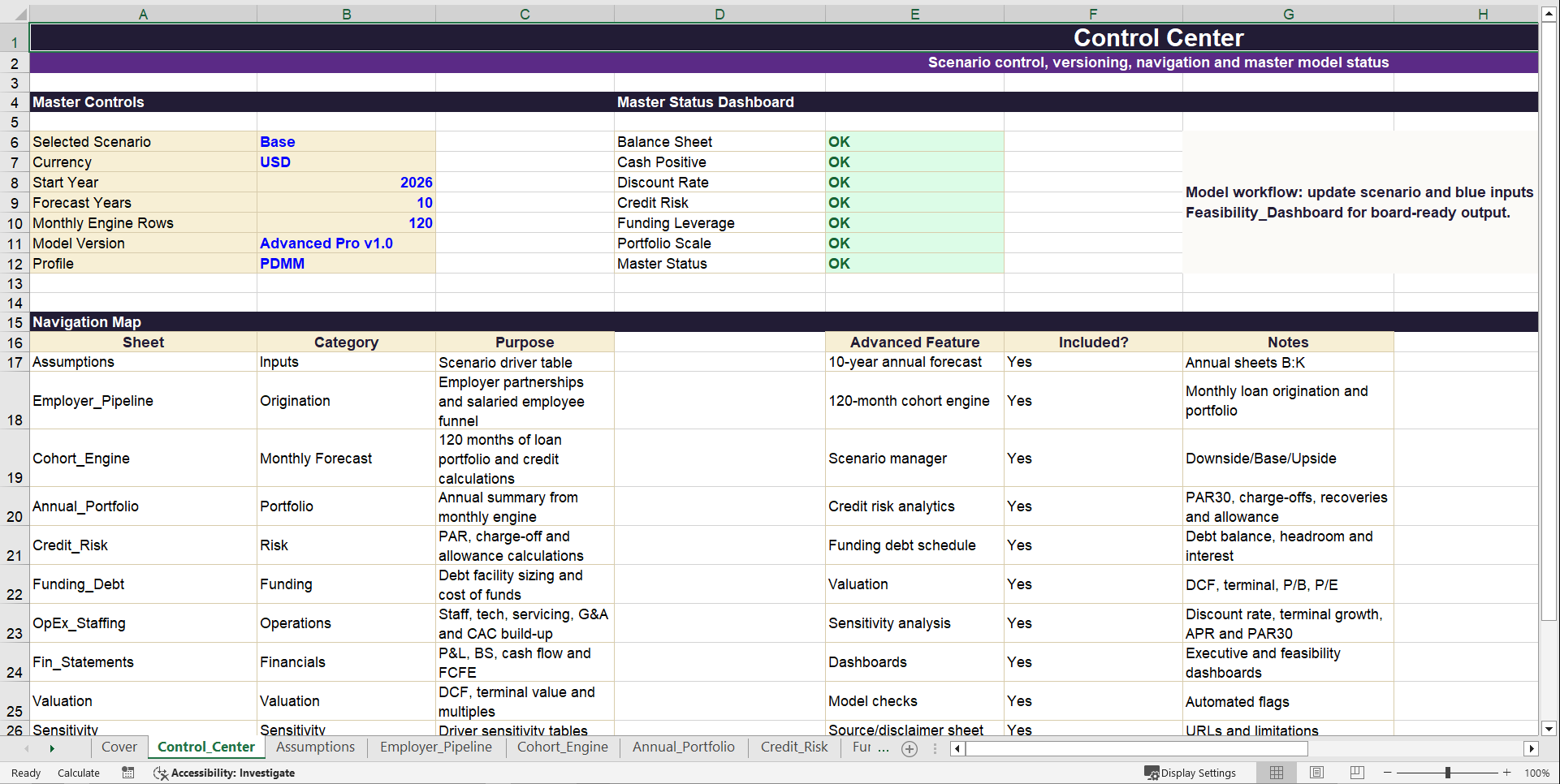Open the Annual_Portfolio sheet tab
This screenshot has height=784, width=1560.
coord(684,747)
